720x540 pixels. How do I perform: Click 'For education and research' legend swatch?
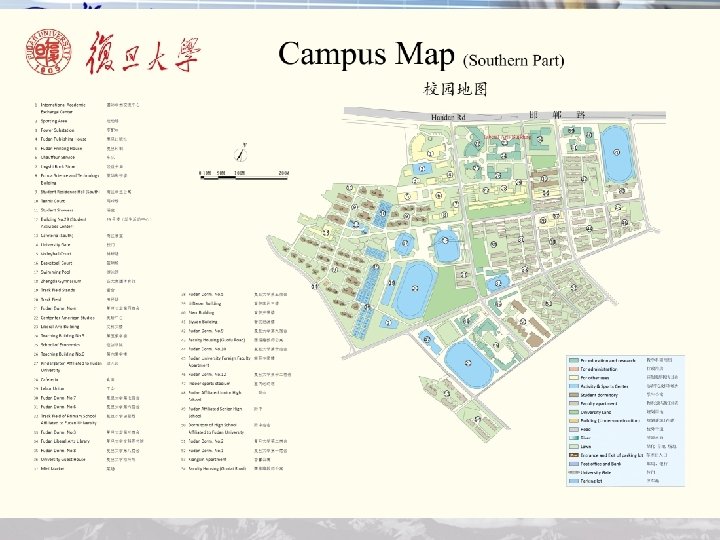point(574,360)
